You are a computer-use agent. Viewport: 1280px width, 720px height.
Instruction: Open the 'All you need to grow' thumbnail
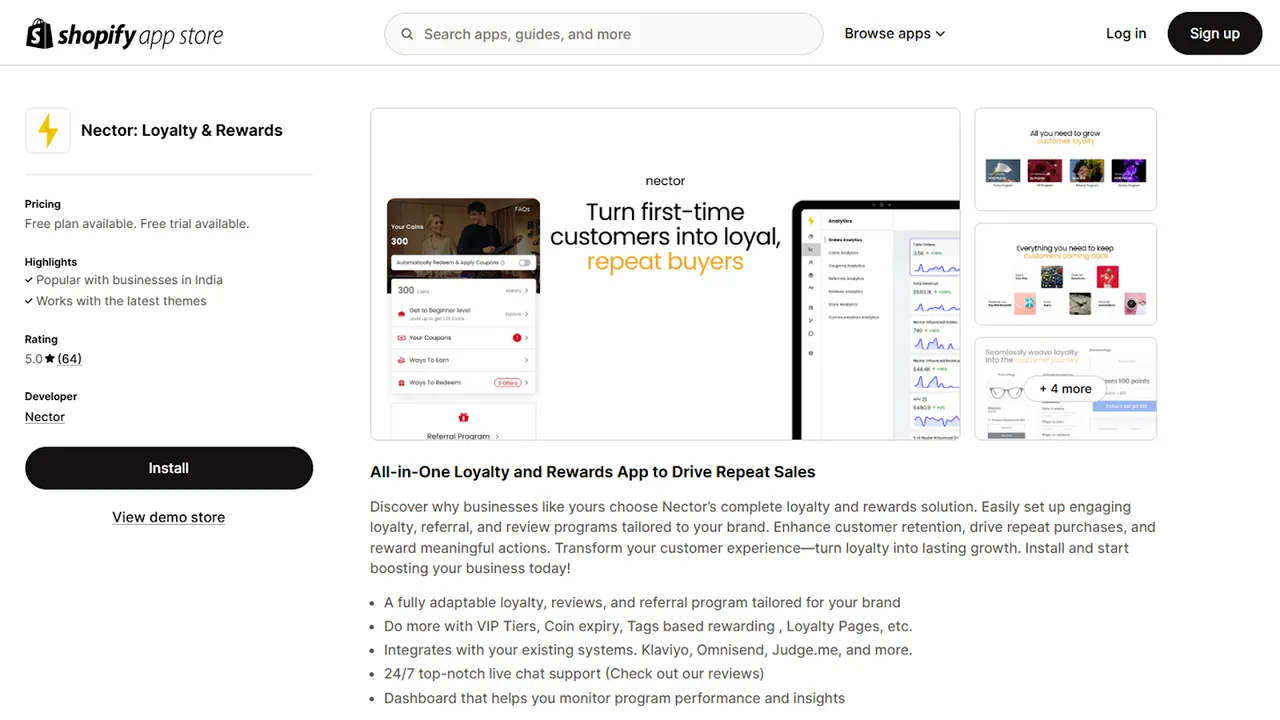coord(1066,159)
